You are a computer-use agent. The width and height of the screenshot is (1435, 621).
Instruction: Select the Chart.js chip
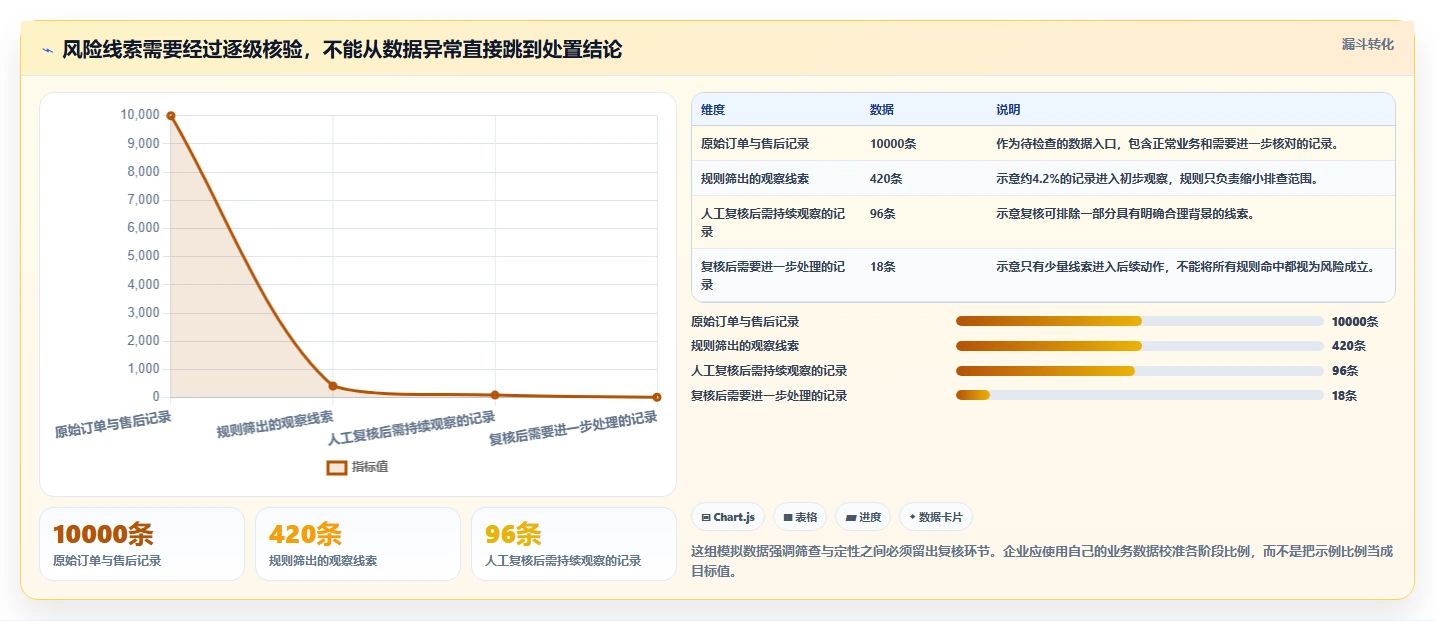click(x=729, y=517)
